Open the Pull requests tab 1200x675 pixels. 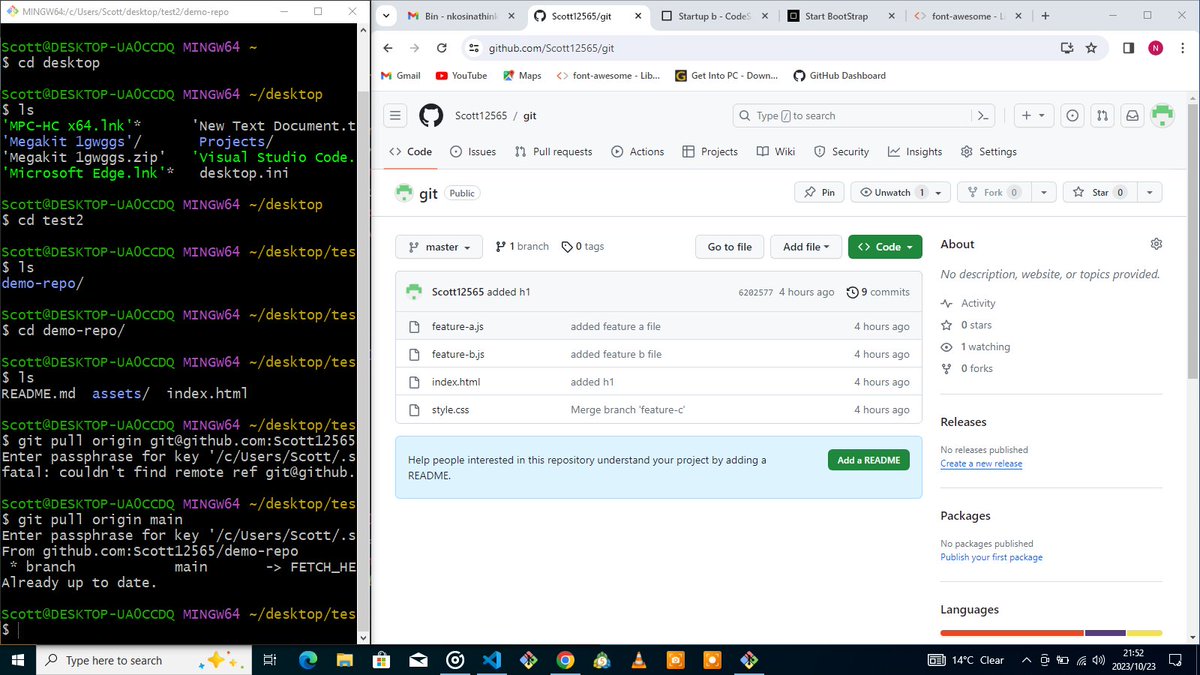(553, 152)
